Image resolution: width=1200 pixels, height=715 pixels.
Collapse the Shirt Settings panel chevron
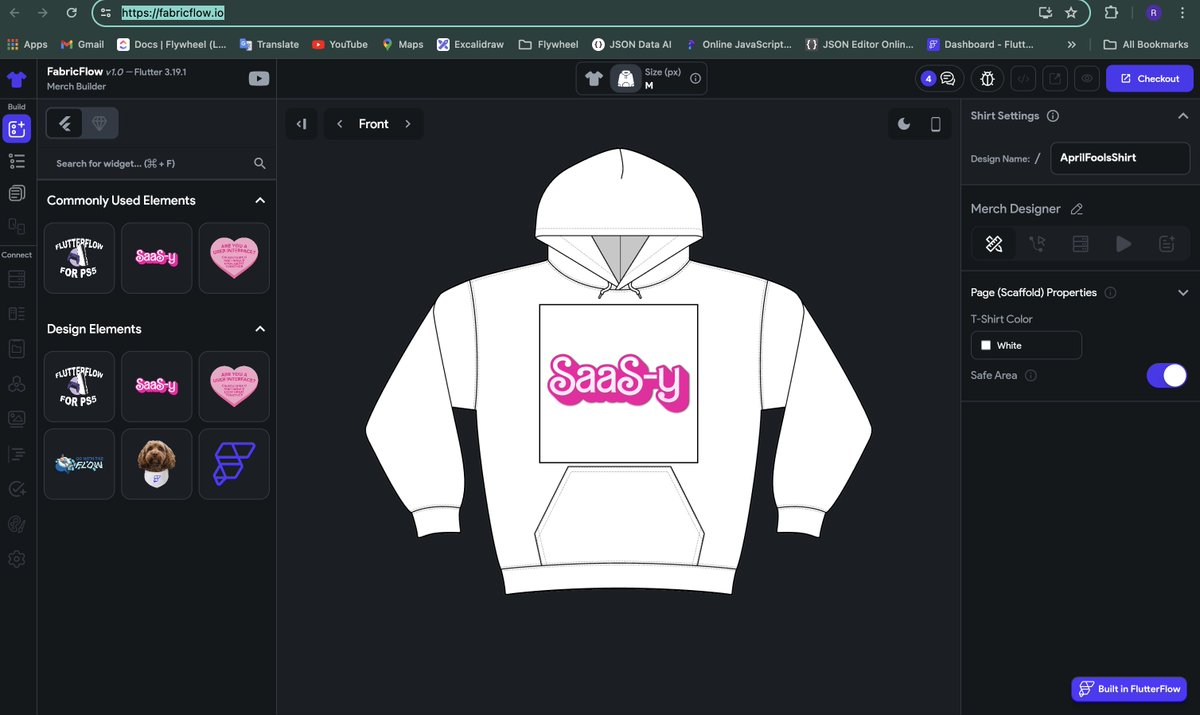tap(1183, 115)
